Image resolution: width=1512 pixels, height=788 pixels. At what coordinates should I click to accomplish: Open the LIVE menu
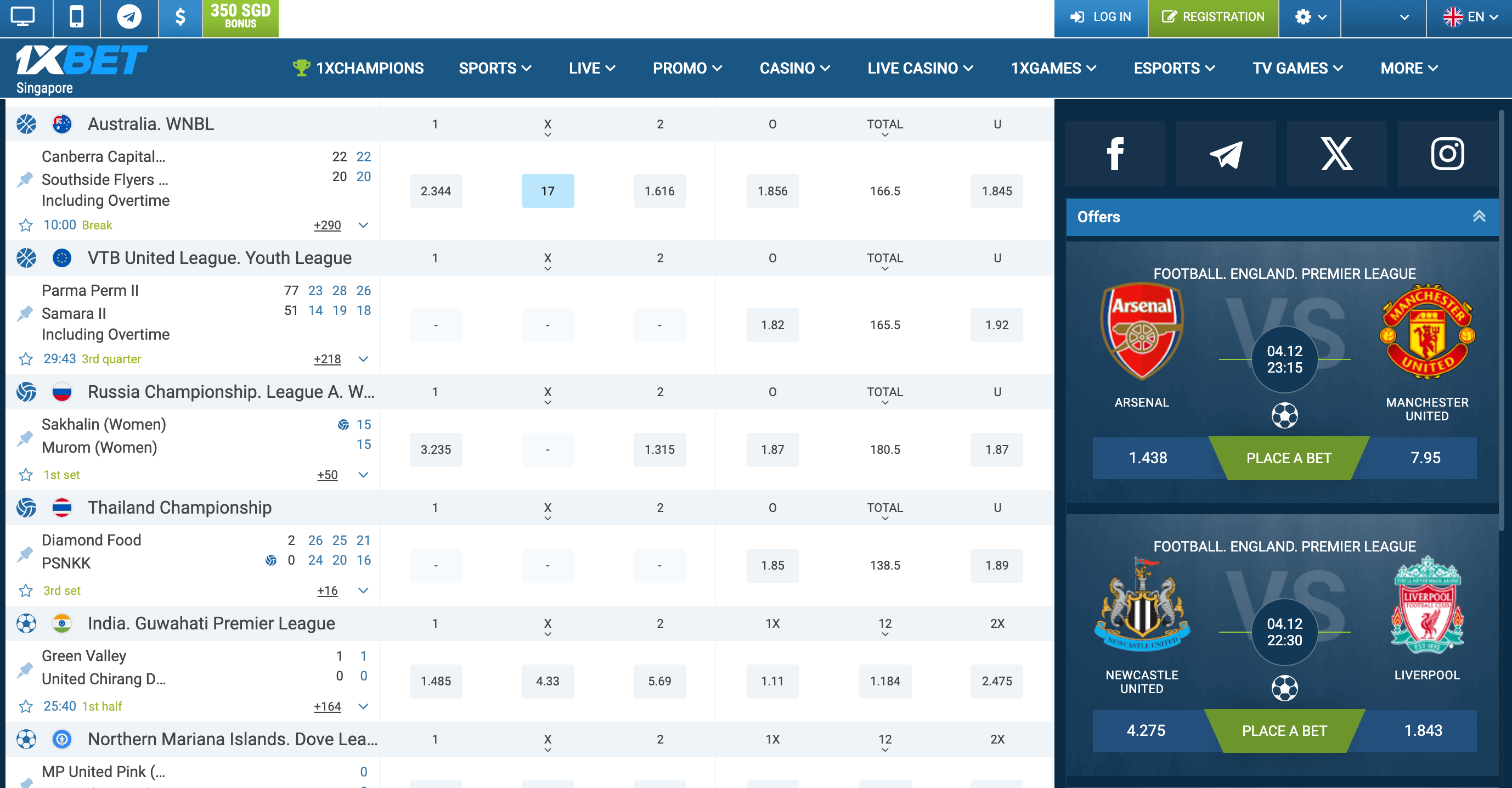[591, 68]
